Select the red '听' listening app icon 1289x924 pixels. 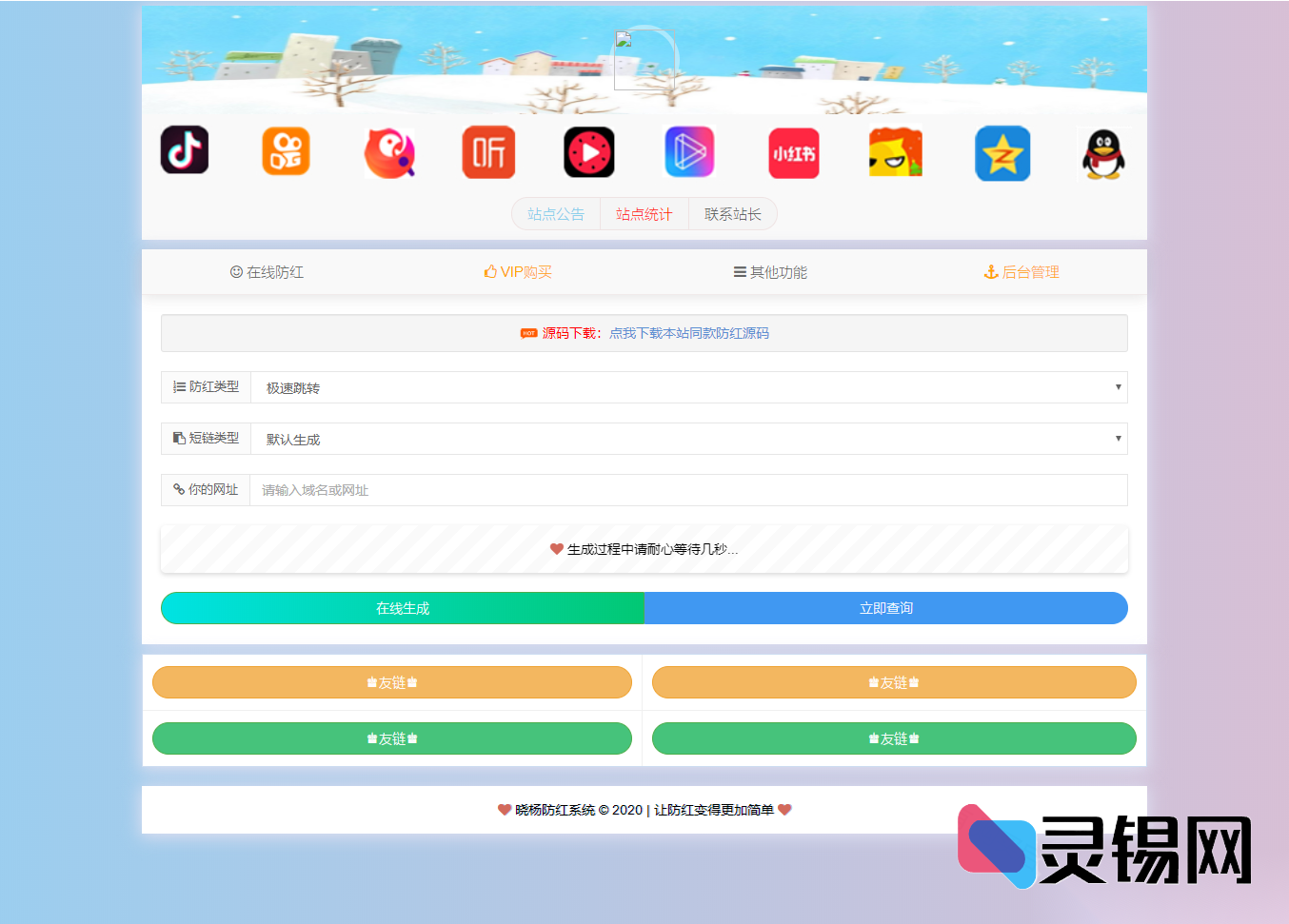[x=488, y=151]
